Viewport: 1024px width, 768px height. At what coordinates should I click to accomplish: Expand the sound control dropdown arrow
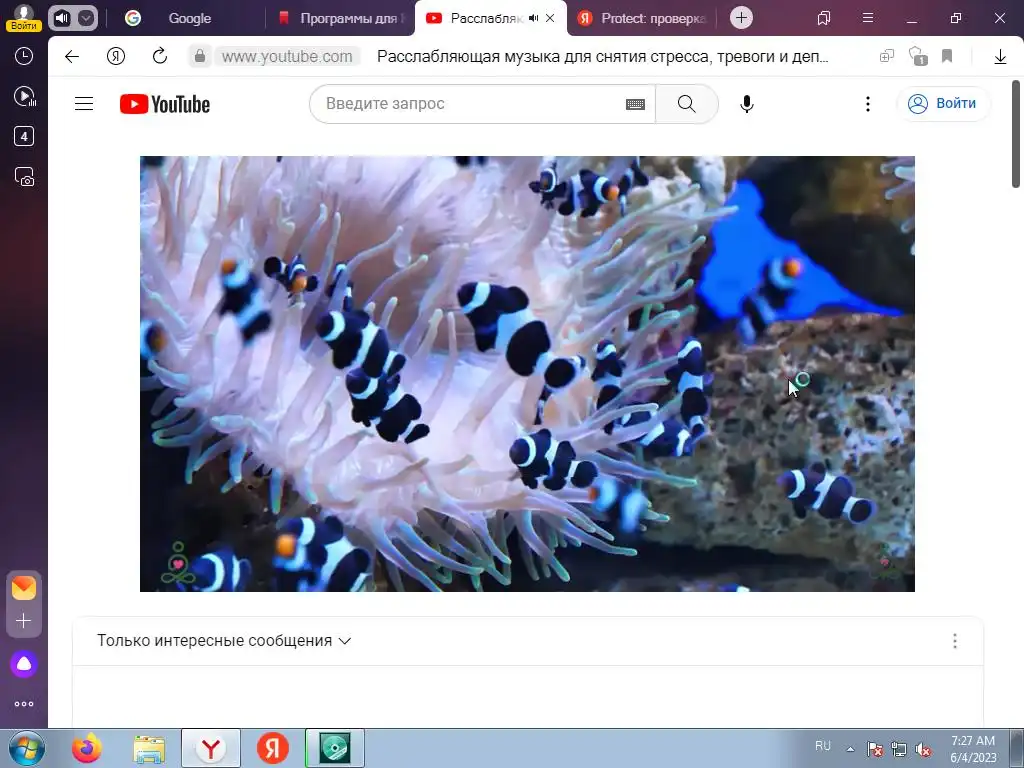pos(86,18)
